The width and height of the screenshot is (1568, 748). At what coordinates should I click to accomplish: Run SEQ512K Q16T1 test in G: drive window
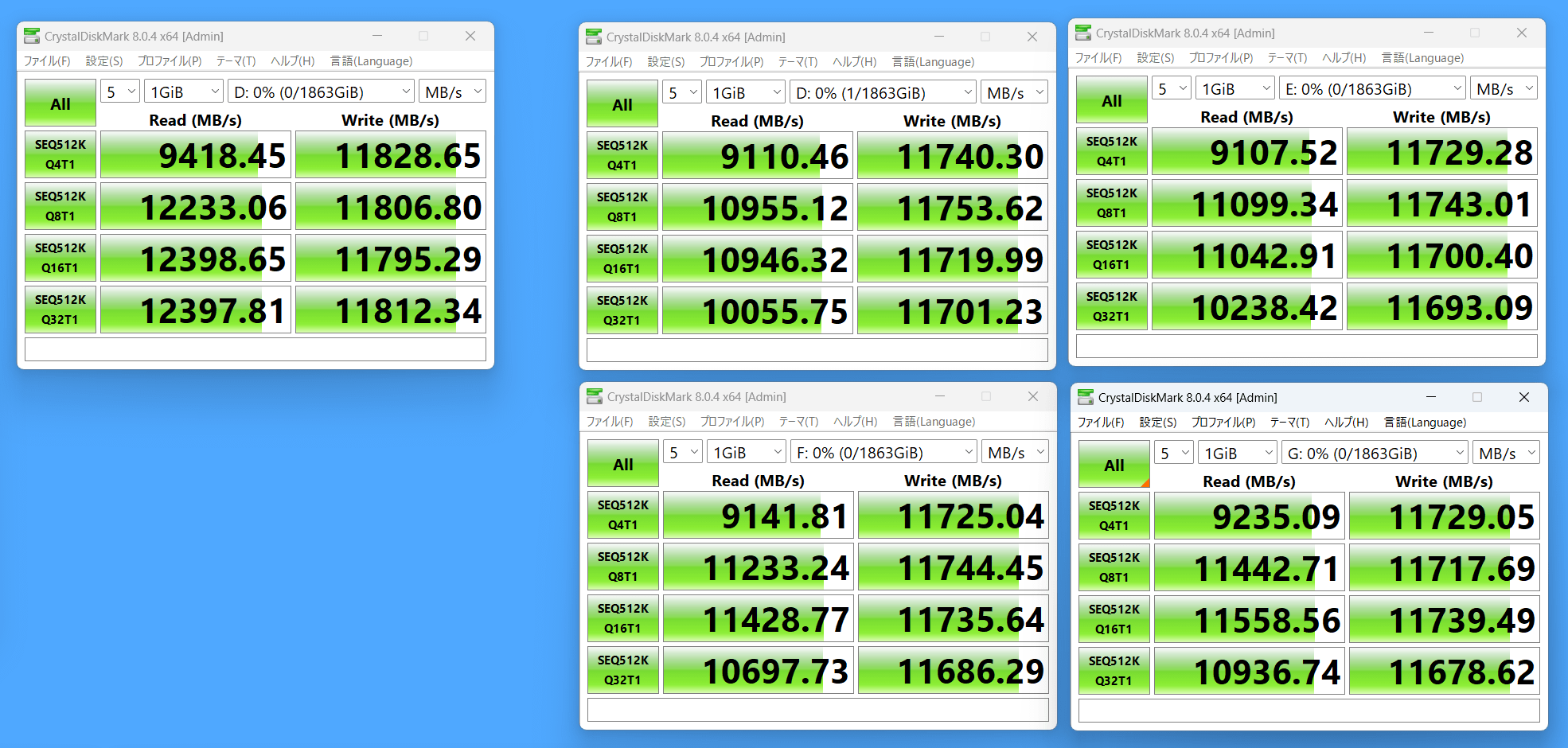pyautogui.click(x=1114, y=619)
